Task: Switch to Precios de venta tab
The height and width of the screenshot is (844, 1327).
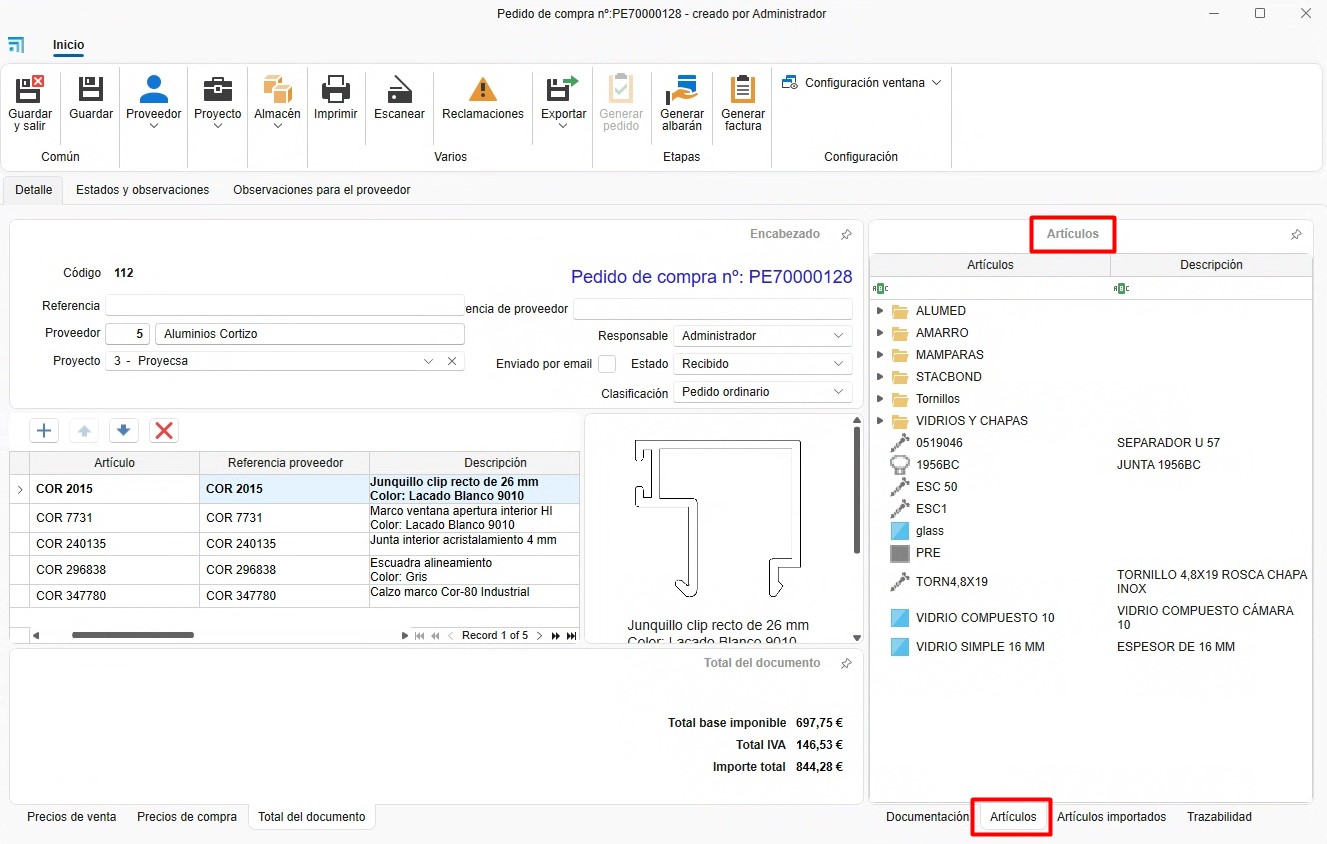Action: pos(72,817)
